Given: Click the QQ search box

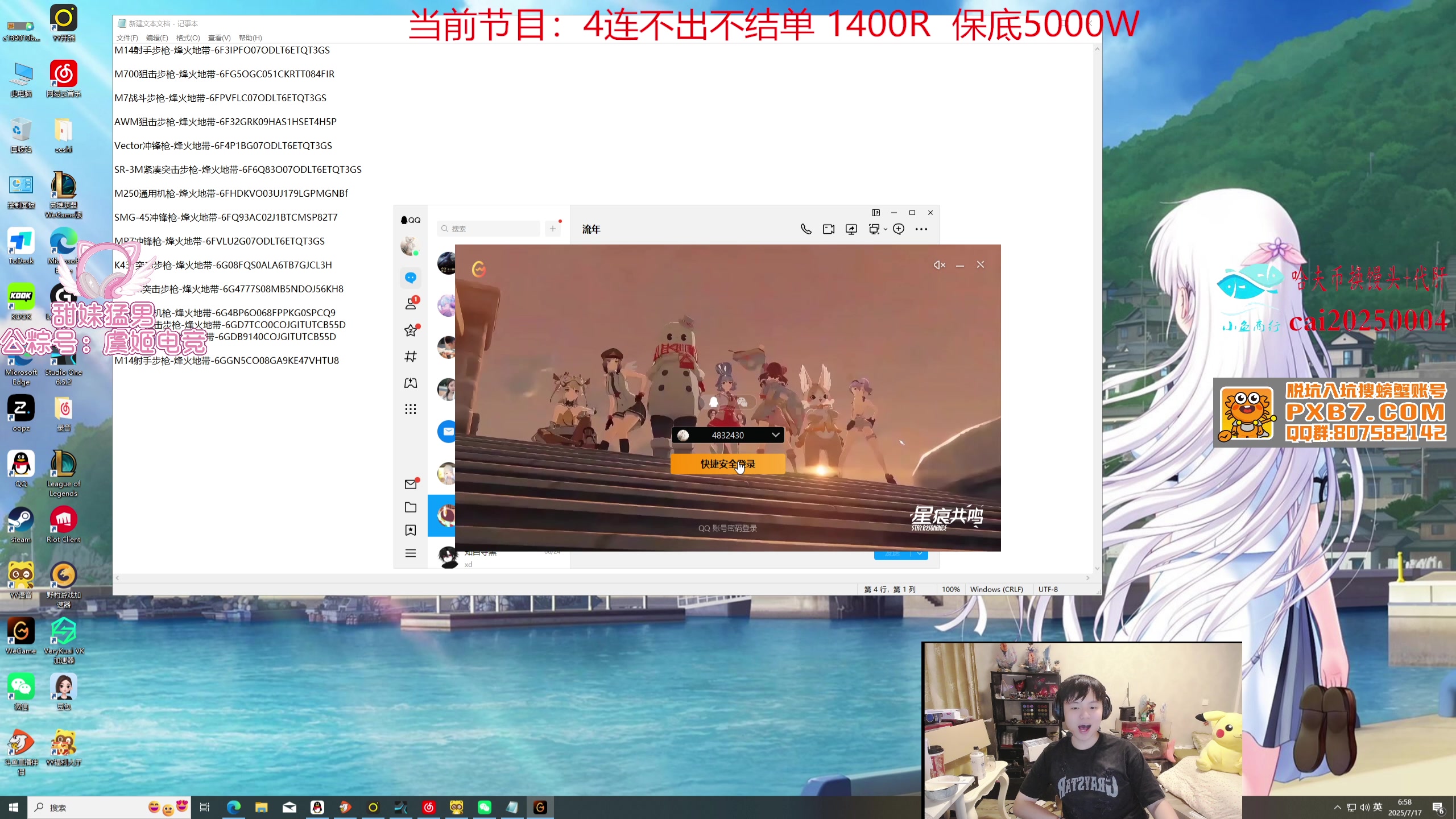Looking at the screenshot, I should click(x=489, y=229).
